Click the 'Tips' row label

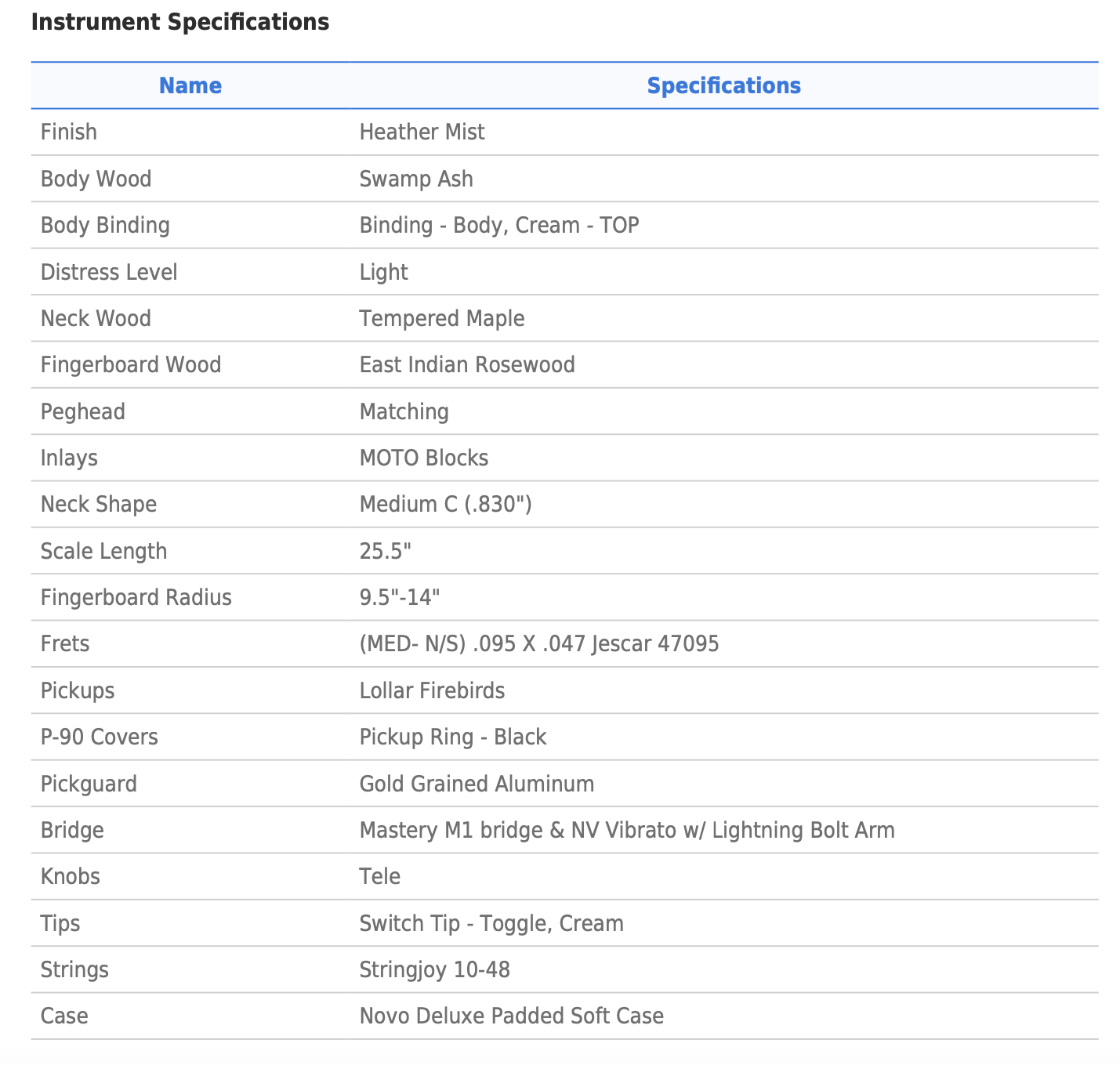click(x=60, y=923)
